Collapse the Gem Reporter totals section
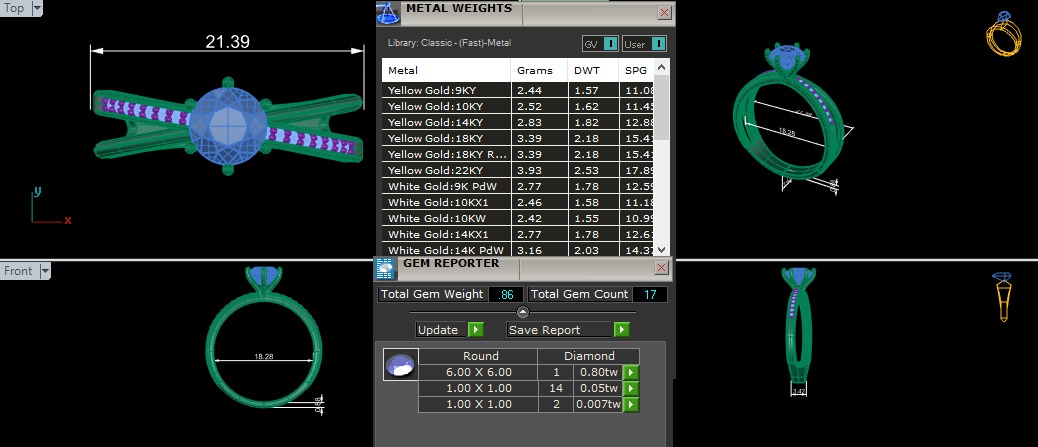Image resolution: width=1038 pixels, height=447 pixels. (523, 312)
